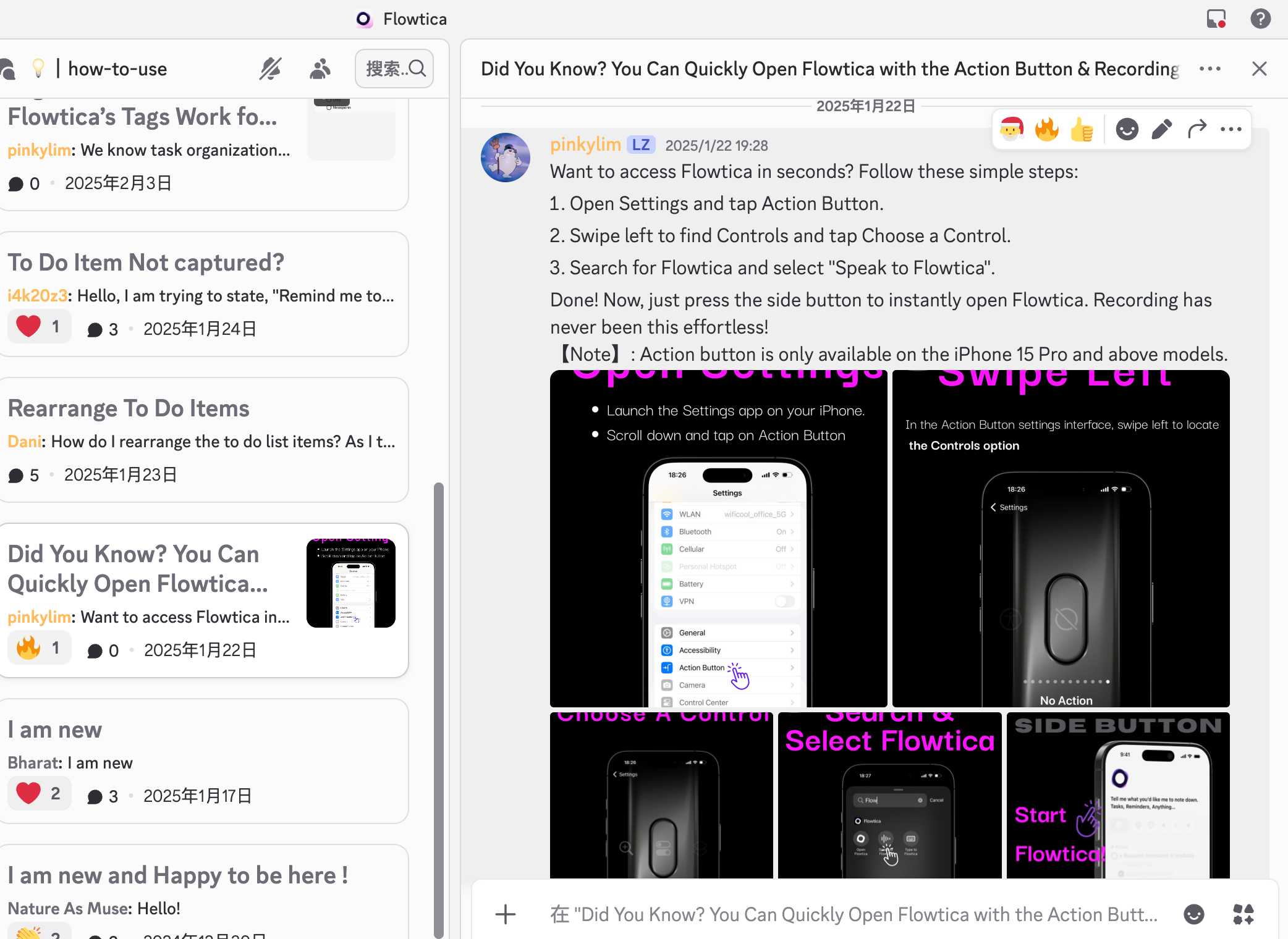
Task: React with thumbs up emoji
Action: [x=1082, y=129]
